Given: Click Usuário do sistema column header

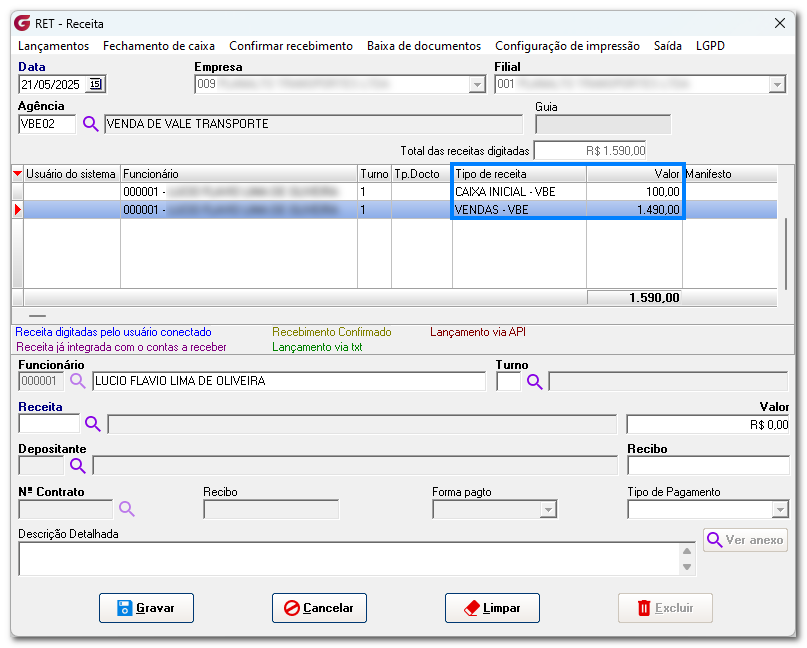Looking at the screenshot, I should (x=72, y=174).
